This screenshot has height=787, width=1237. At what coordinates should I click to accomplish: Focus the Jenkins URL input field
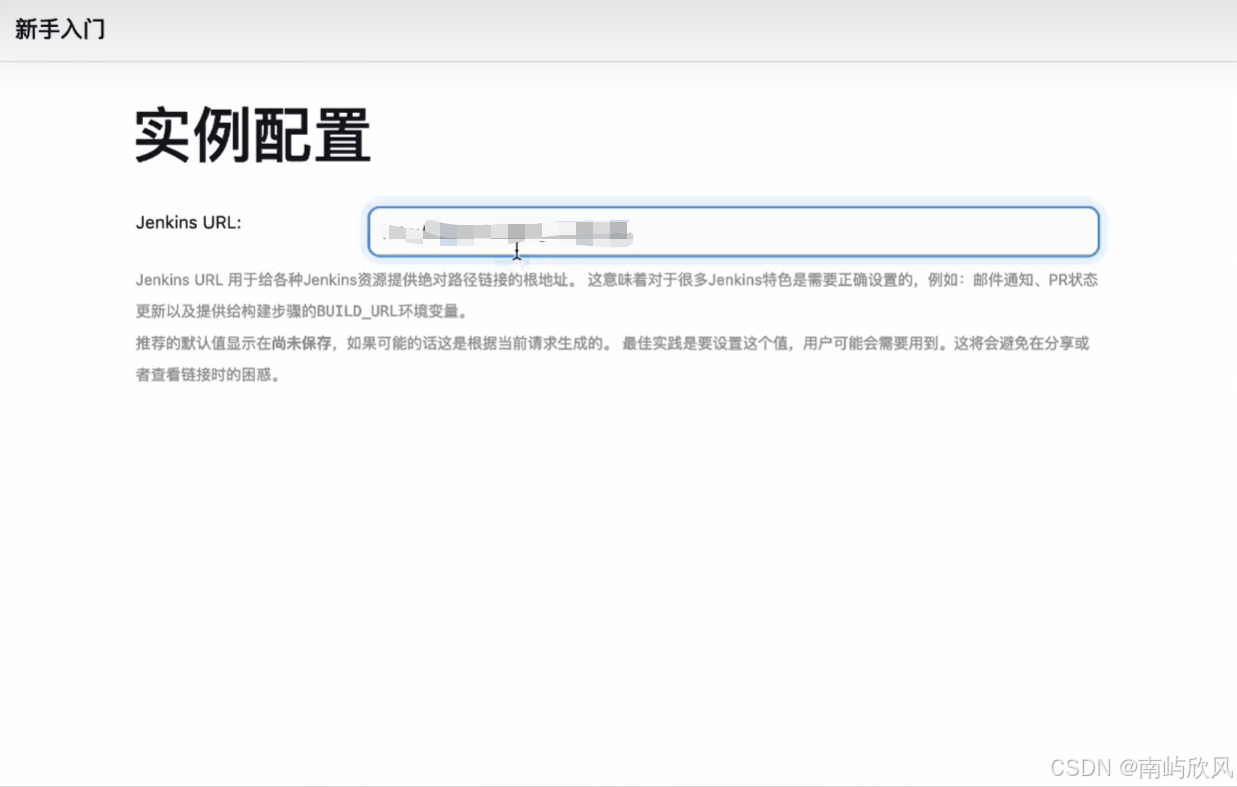(x=733, y=232)
